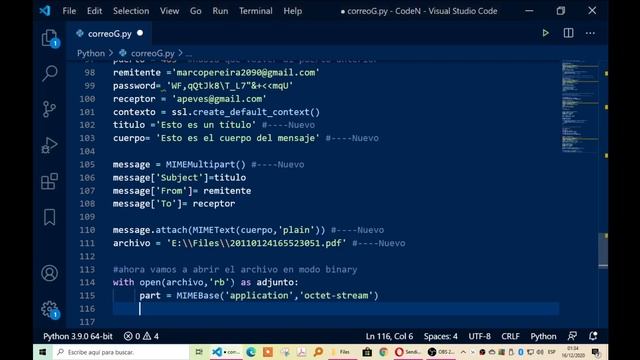Switch to OBS Studio on taskbar
This screenshot has height=360, width=640.
point(441,352)
